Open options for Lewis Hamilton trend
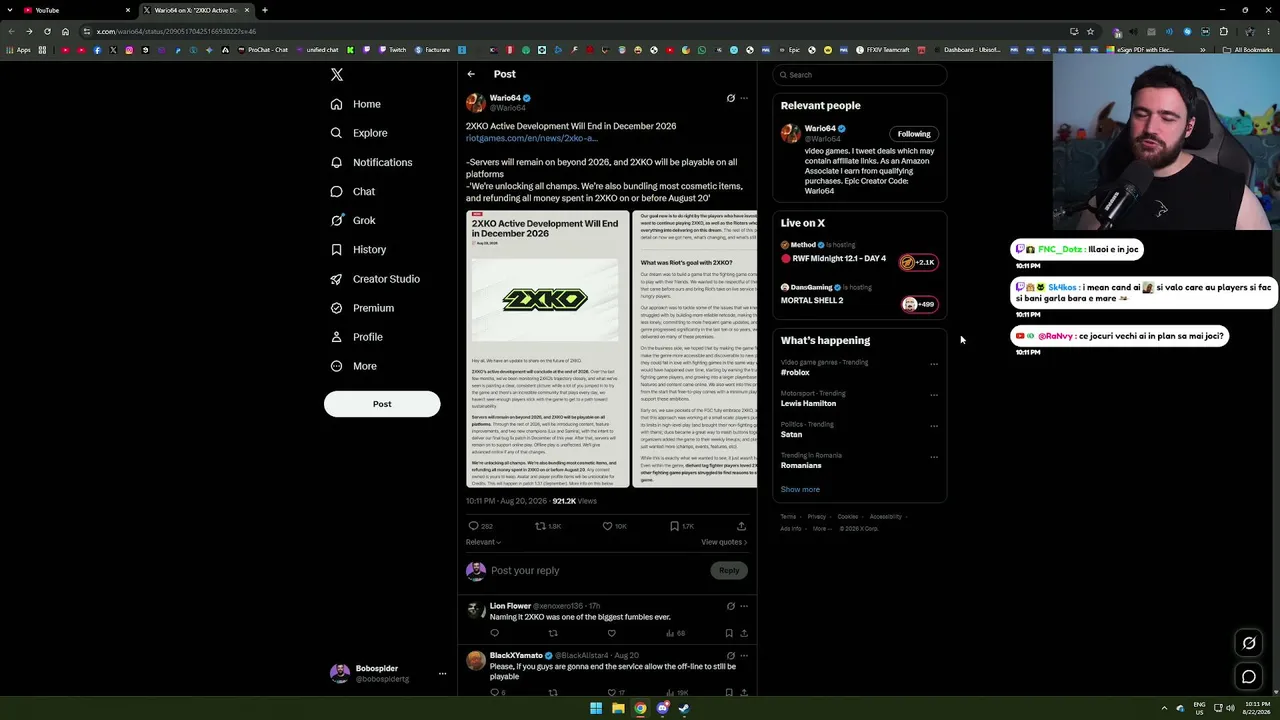This screenshot has height=720, width=1280. tap(934, 395)
